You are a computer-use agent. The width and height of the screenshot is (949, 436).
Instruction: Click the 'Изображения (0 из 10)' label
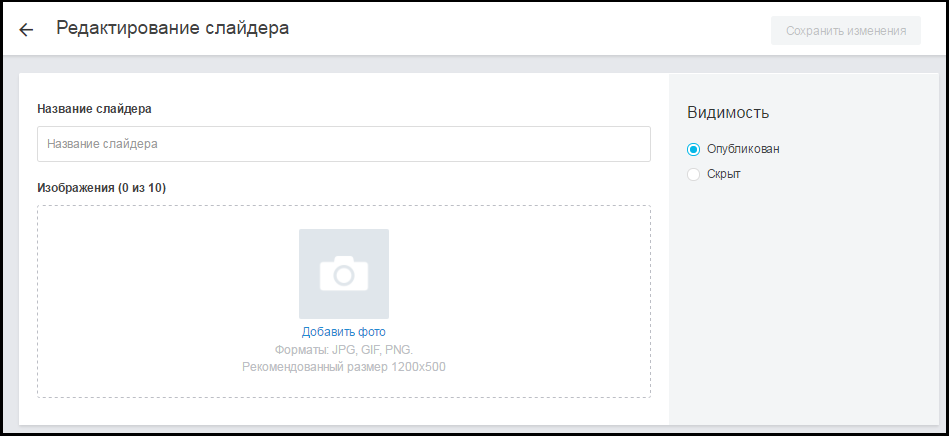tap(101, 187)
